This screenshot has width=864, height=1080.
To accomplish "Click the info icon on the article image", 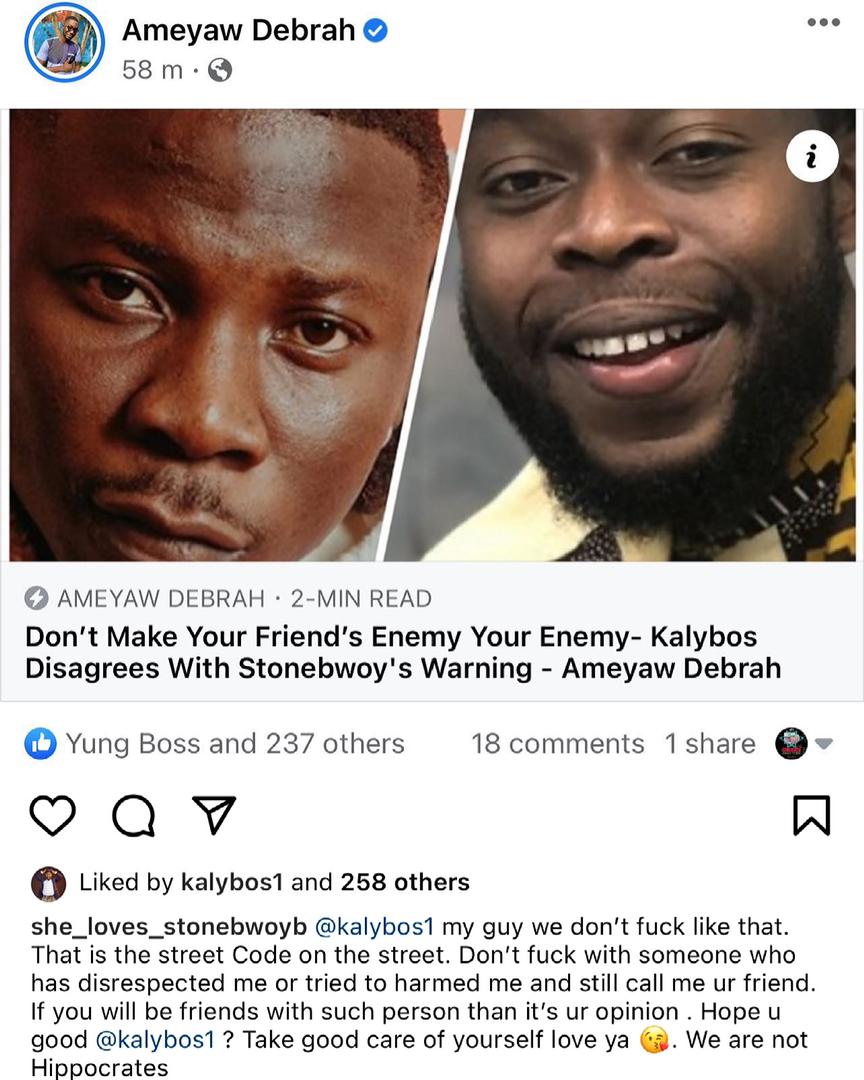I will (x=812, y=156).
